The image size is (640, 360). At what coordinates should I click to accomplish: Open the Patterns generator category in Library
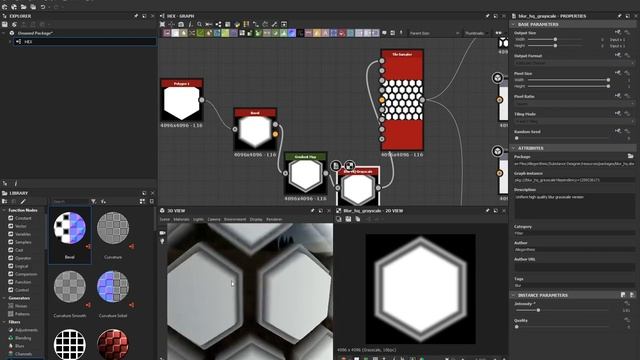click(22, 314)
